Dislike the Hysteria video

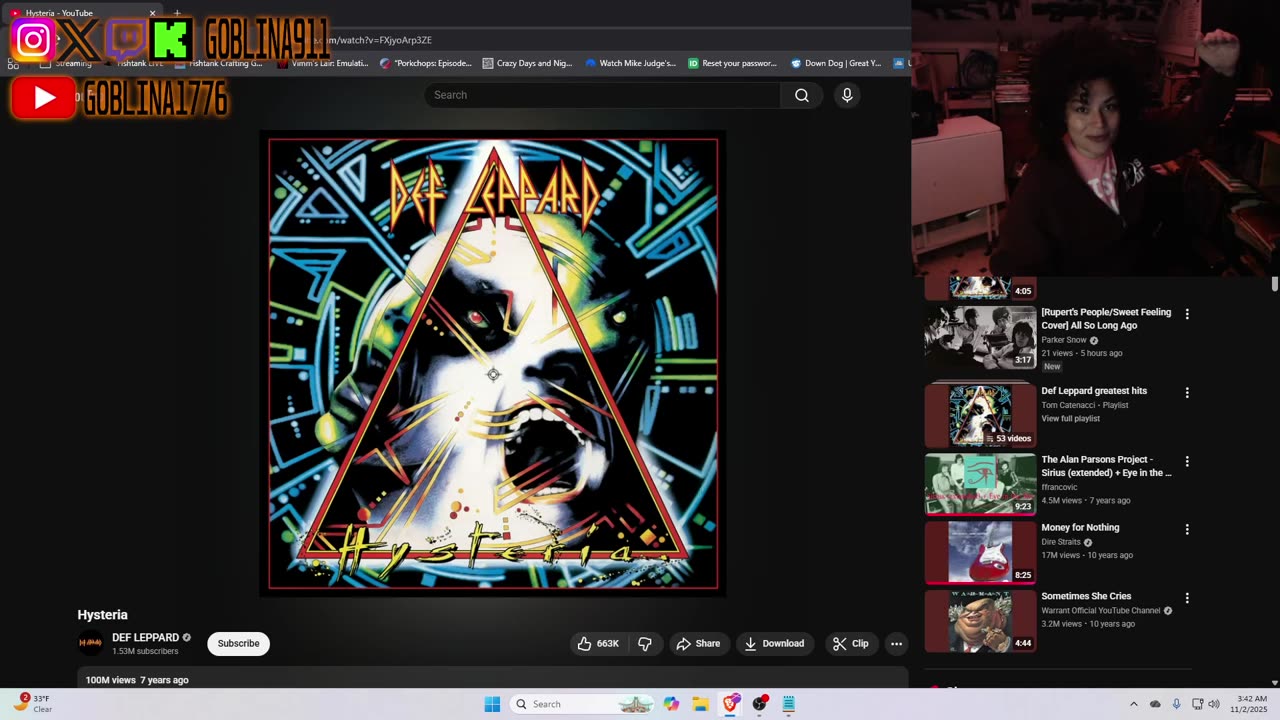[645, 644]
